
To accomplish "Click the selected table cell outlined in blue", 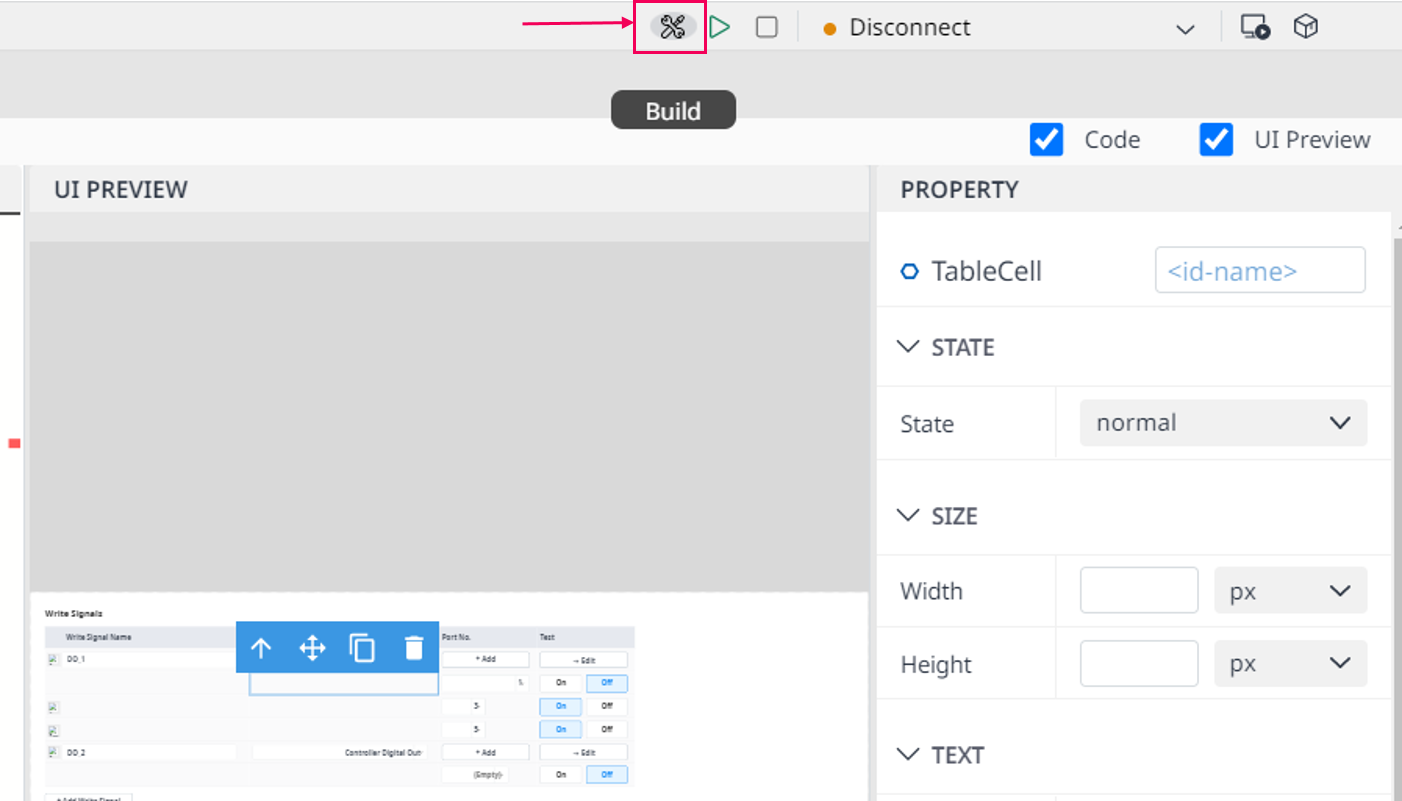I will point(343,683).
